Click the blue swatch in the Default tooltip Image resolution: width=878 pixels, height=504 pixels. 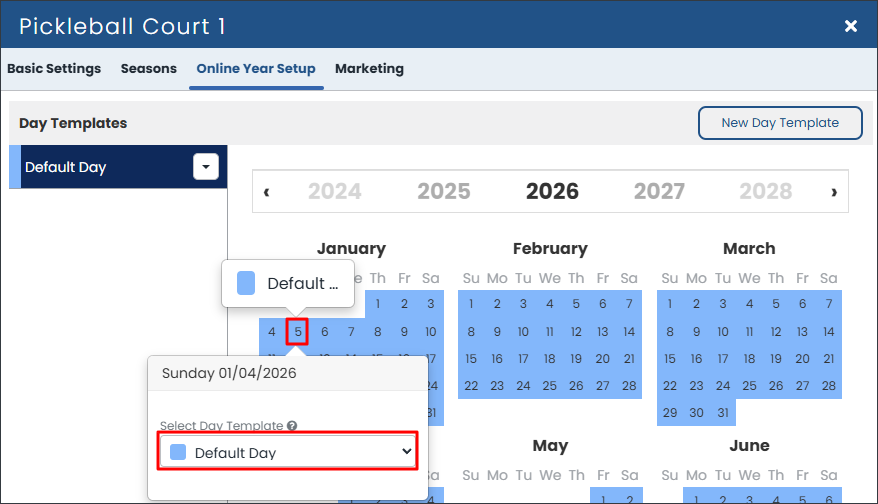tap(246, 283)
